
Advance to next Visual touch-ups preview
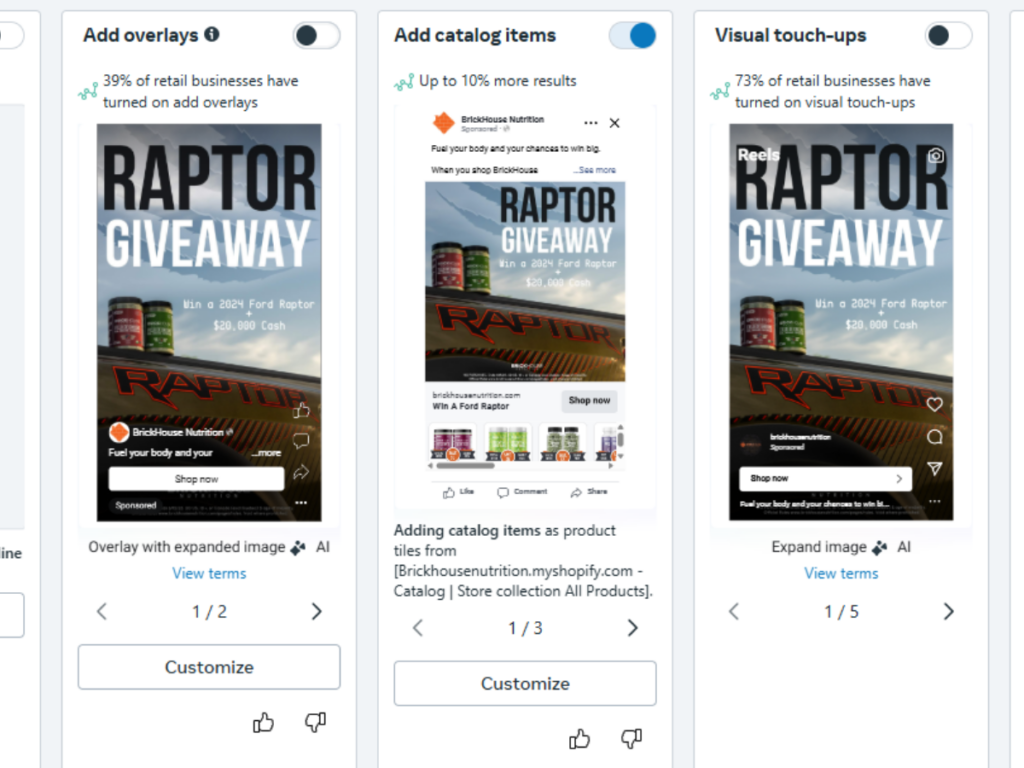[949, 611]
